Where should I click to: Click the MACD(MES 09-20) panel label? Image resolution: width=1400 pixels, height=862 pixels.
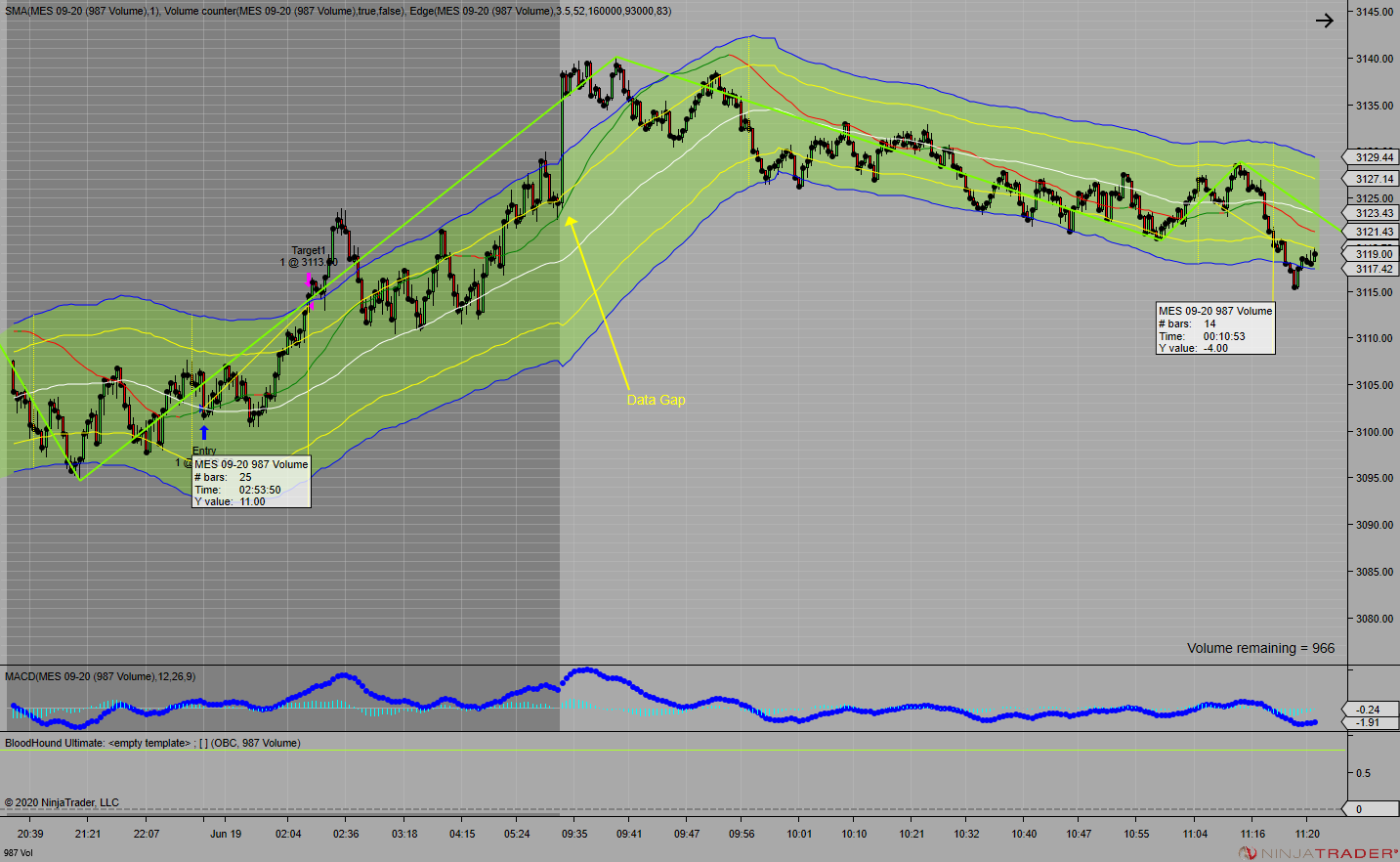pyautogui.click(x=100, y=676)
